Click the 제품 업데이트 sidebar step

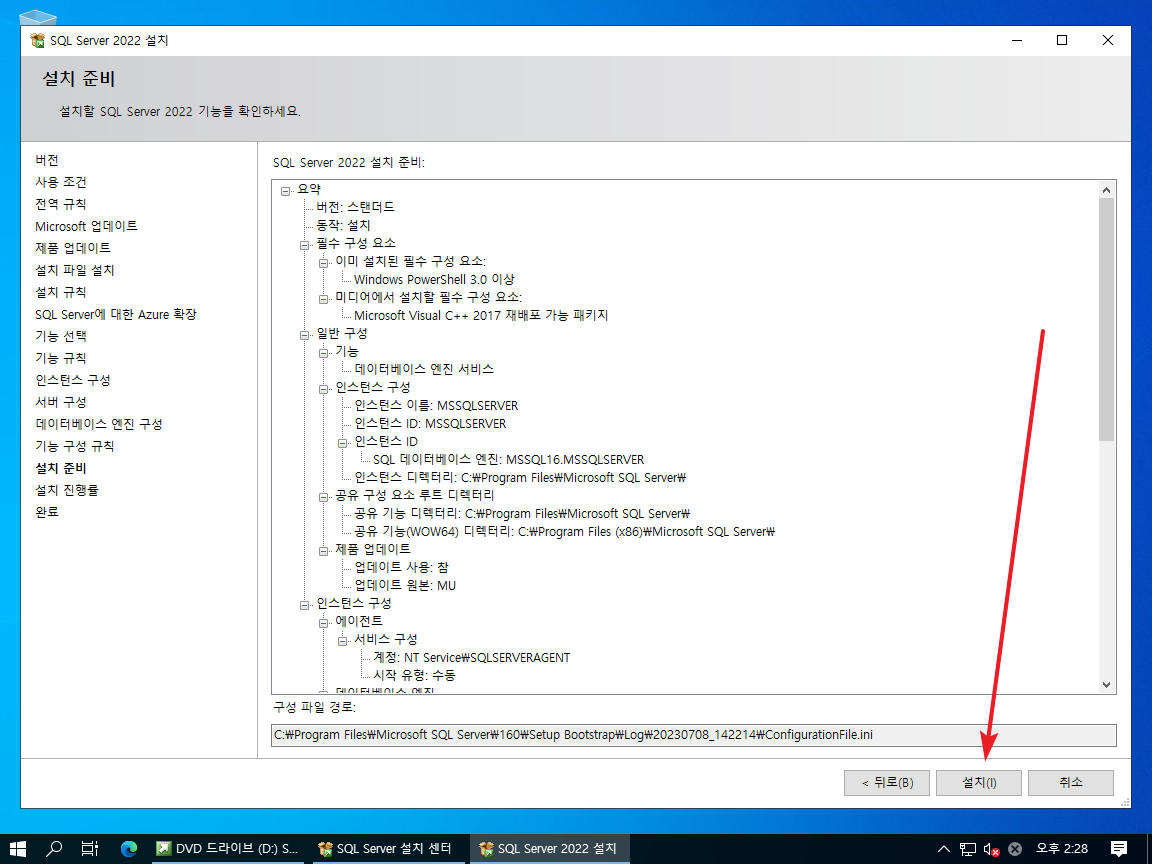coord(73,248)
